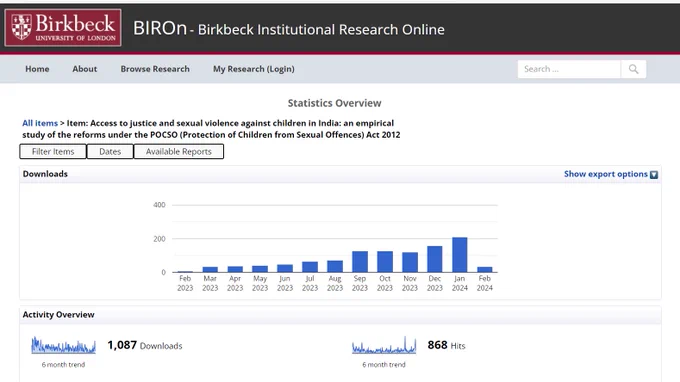Expand Show export options
Screen dimensions: 680x382
[x=605, y=174]
